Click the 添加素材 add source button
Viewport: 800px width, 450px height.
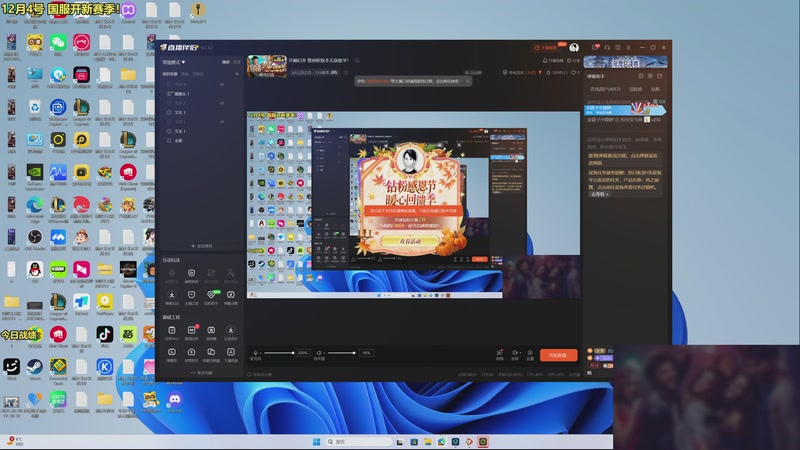(202, 246)
